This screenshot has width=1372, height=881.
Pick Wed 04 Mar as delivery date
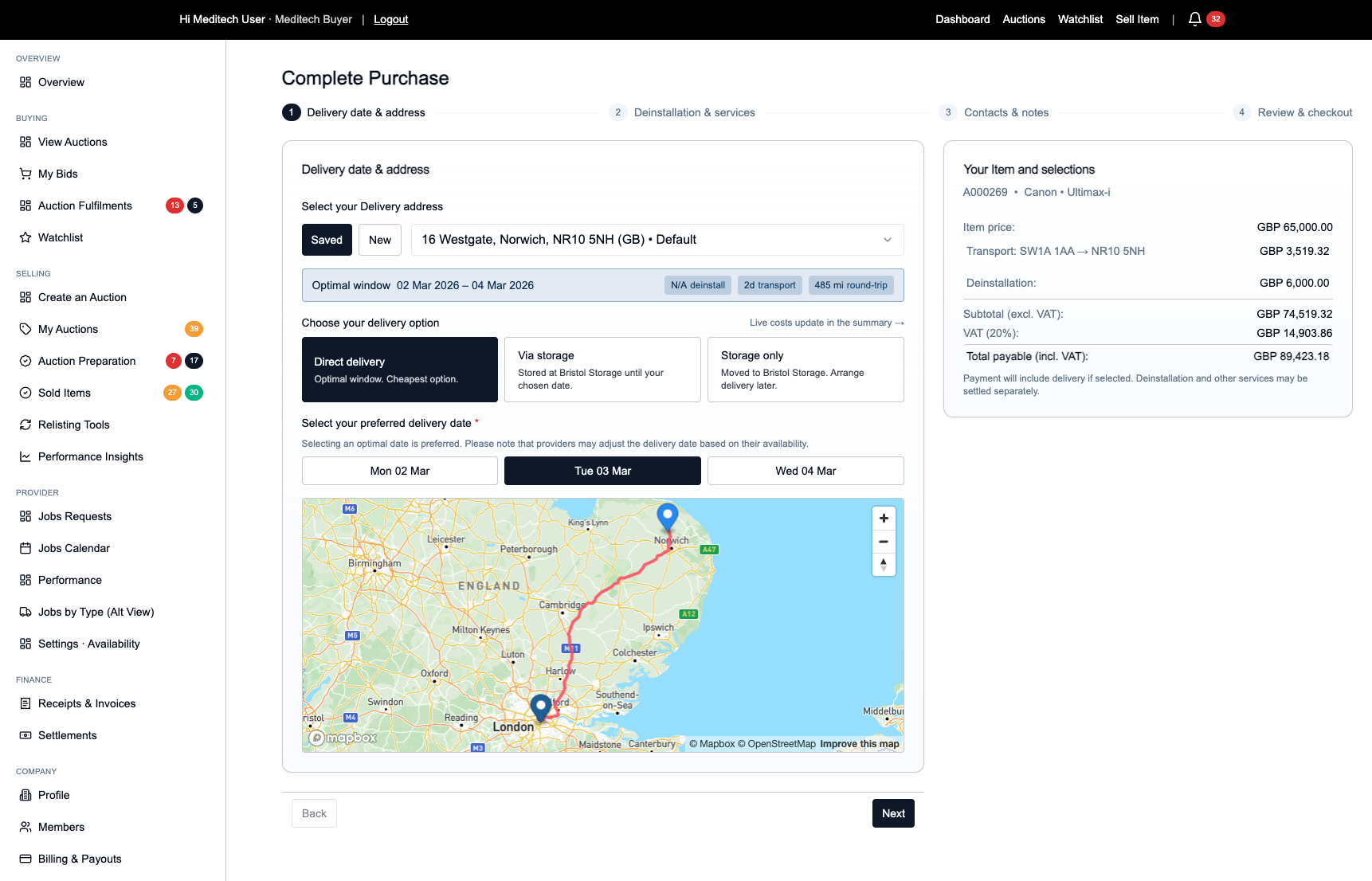pos(806,471)
